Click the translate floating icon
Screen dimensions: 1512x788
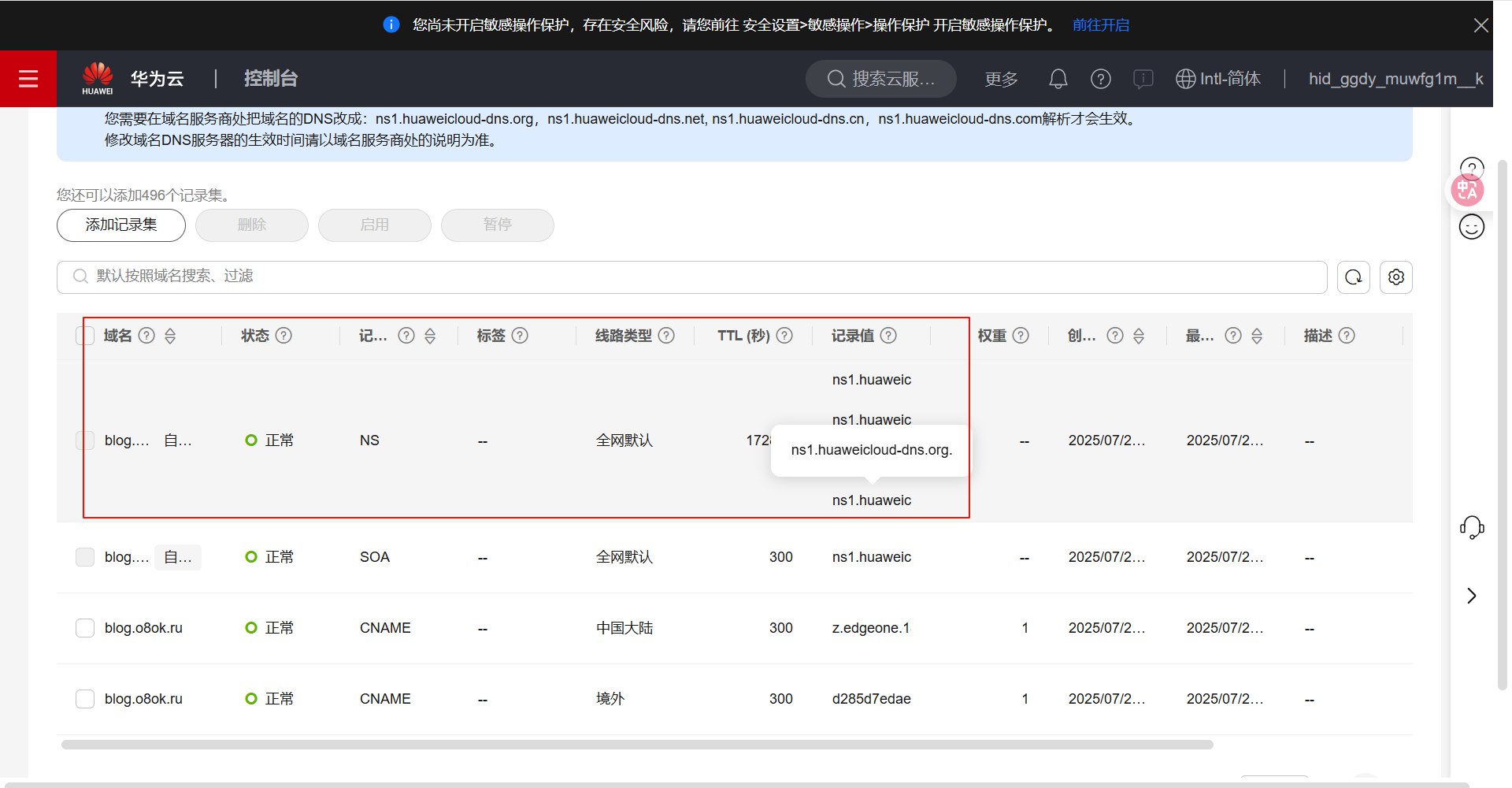(x=1466, y=191)
